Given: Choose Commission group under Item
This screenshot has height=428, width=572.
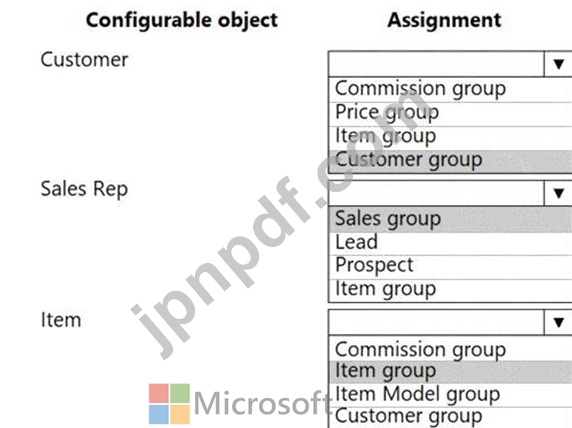Looking at the screenshot, I should [x=450, y=349].
